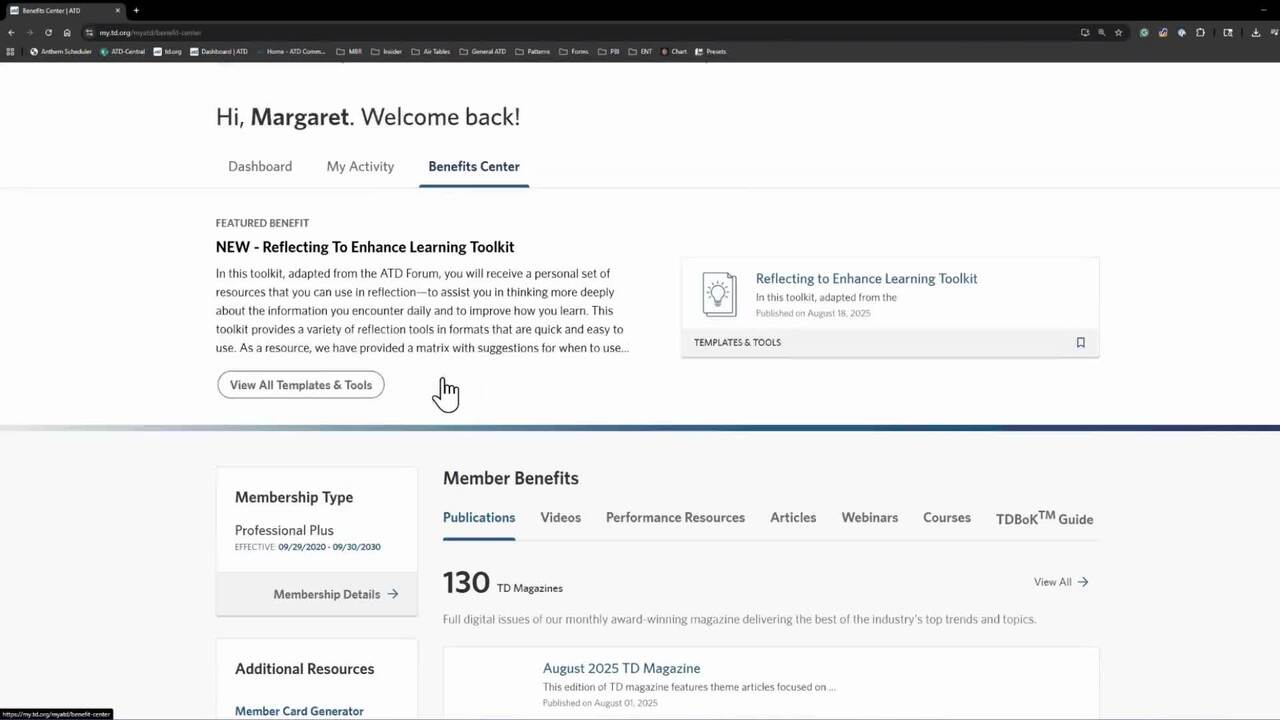Screen dimensions: 1280x720
Task: Close the Benefits Center browser tab
Action: [x=117, y=10]
